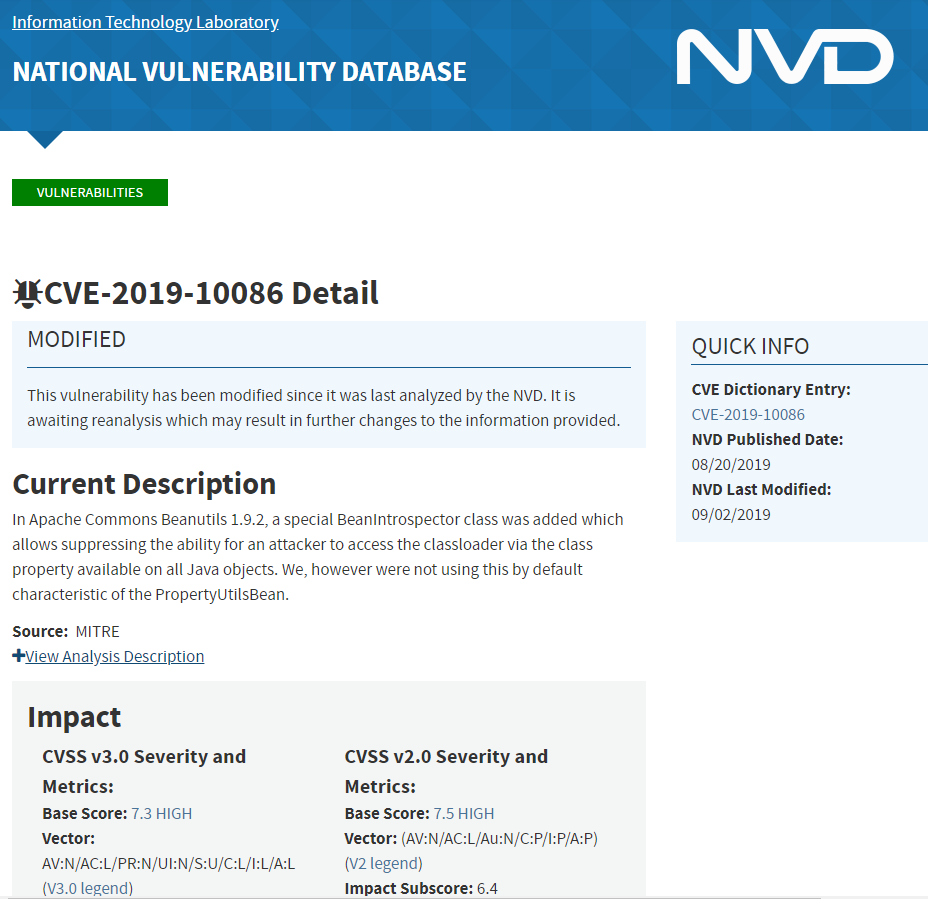Expand View Analysis Description
Viewport: 928px width, 899px height.
point(114,656)
